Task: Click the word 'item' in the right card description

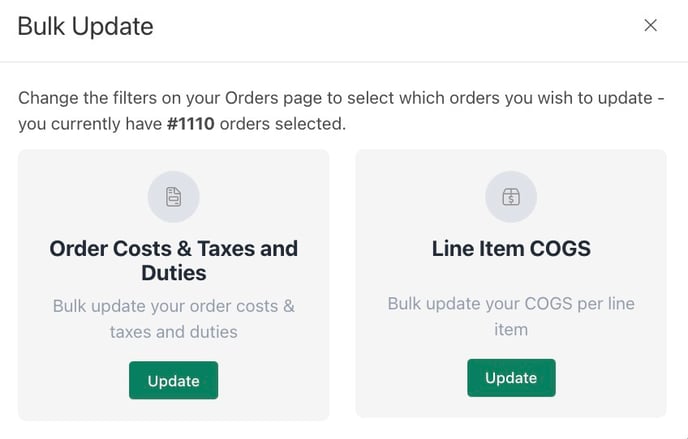Action: pos(511,329)
